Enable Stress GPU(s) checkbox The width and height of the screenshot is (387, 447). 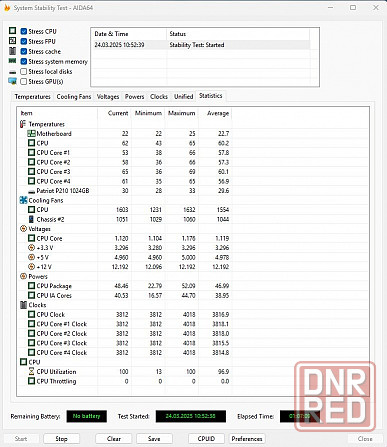[24, 81]
